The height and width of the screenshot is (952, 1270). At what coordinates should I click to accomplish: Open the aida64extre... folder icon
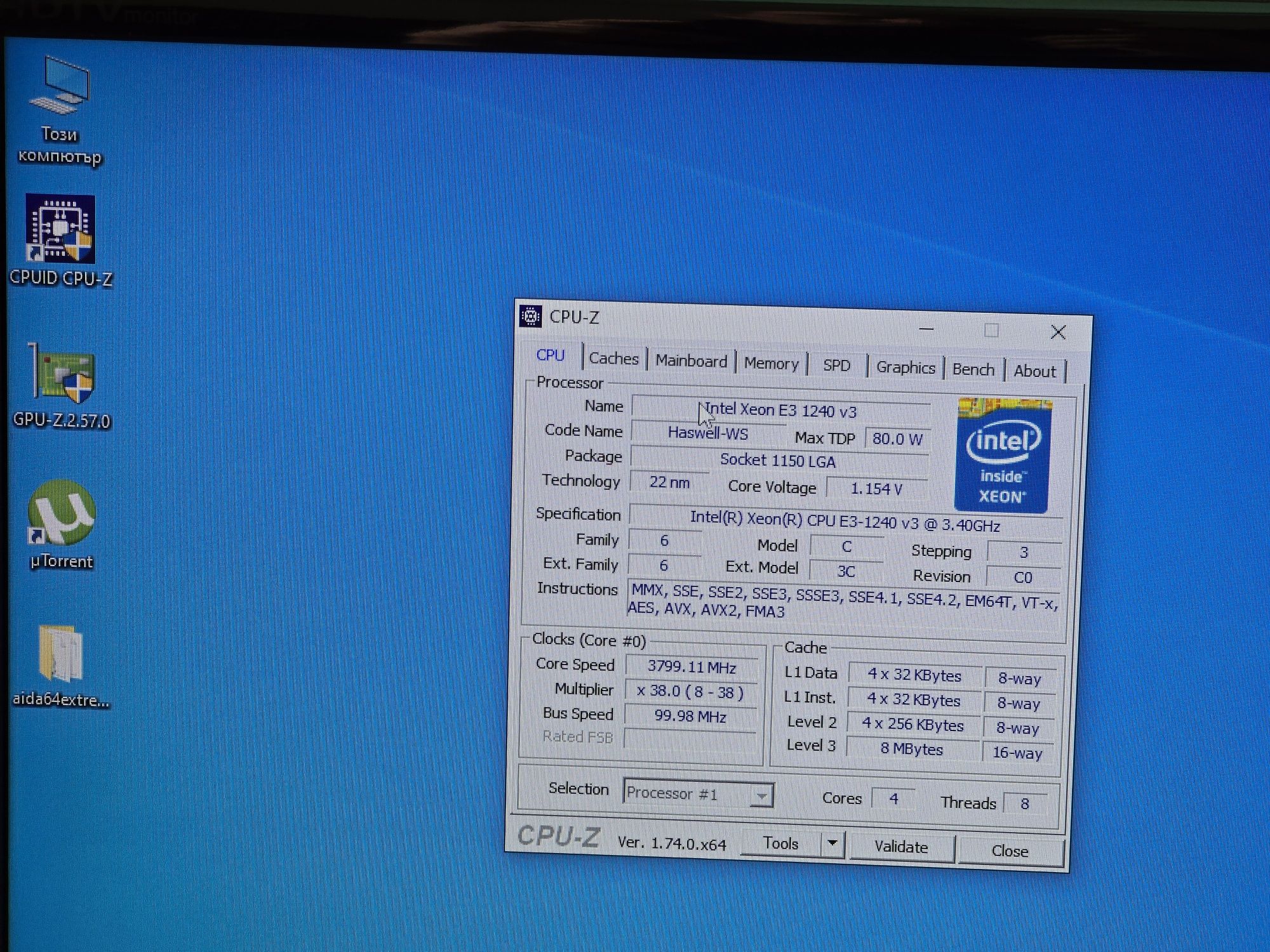click(61, 666)
